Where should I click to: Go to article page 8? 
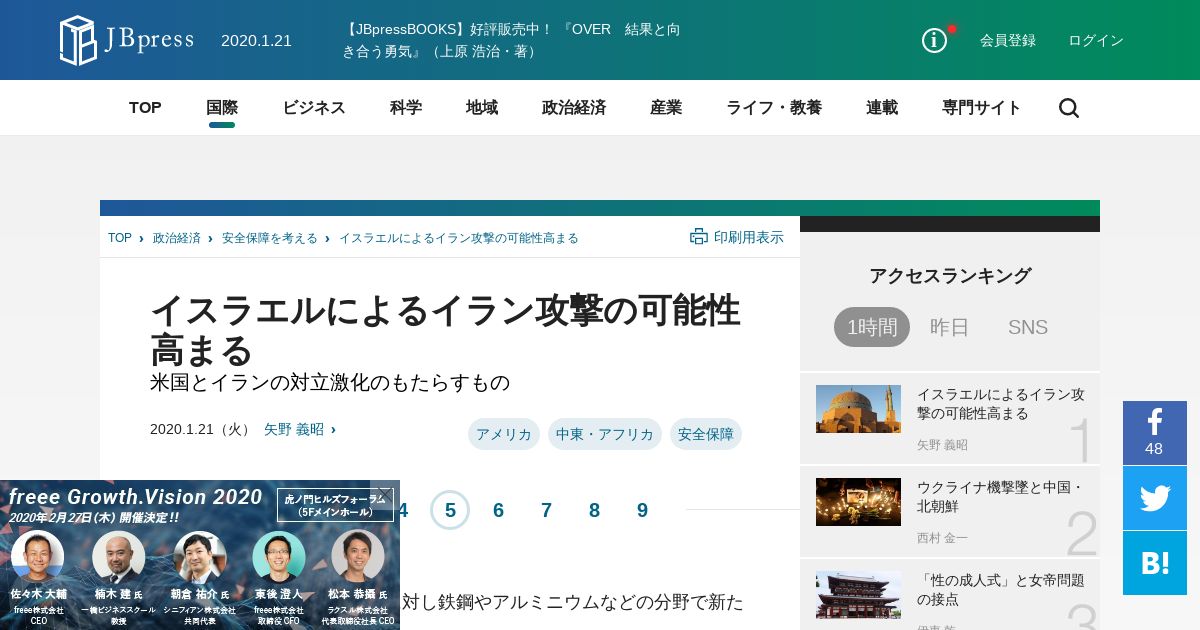pos(594,510)
